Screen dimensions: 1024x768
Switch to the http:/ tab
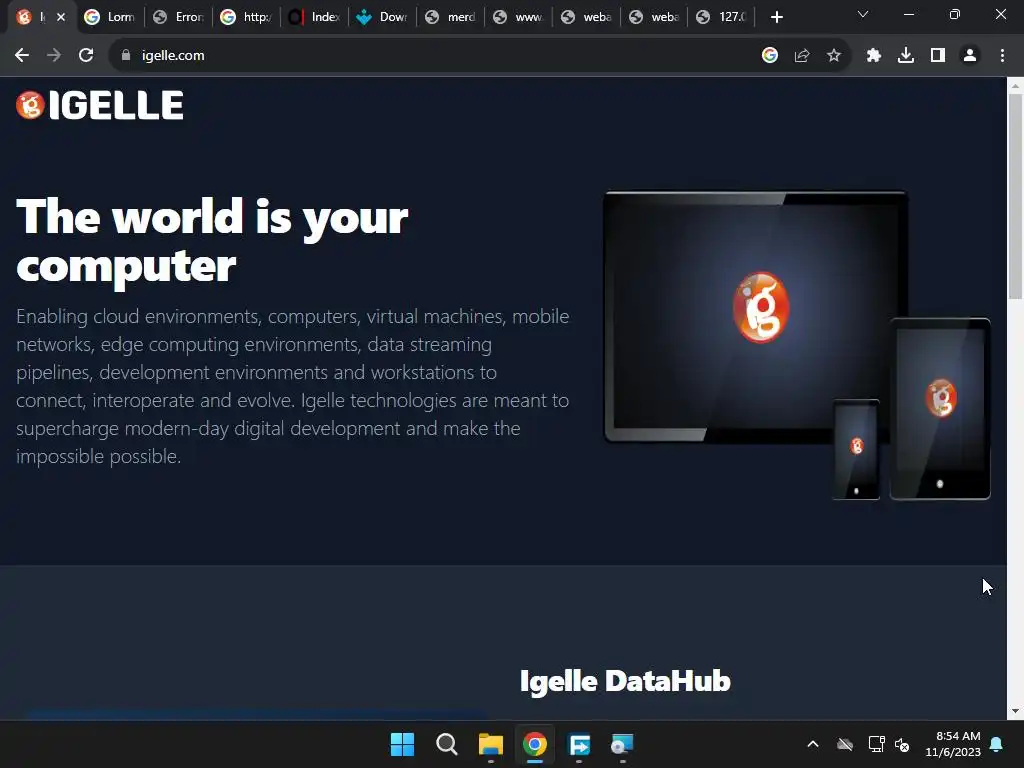[x=246, y=17]
